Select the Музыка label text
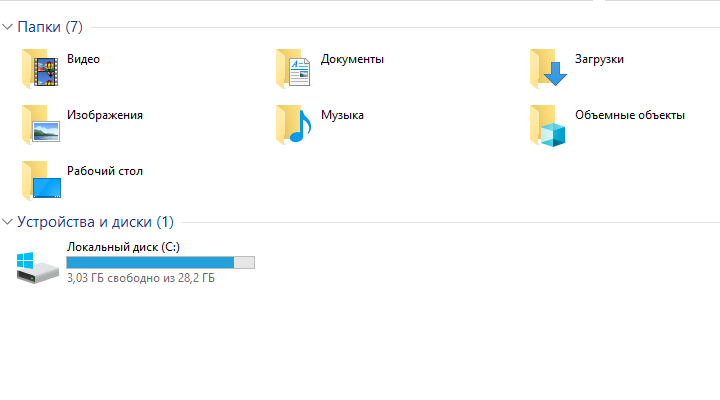Viewport: 720px width, 400px height. click(x=342, y=115)
